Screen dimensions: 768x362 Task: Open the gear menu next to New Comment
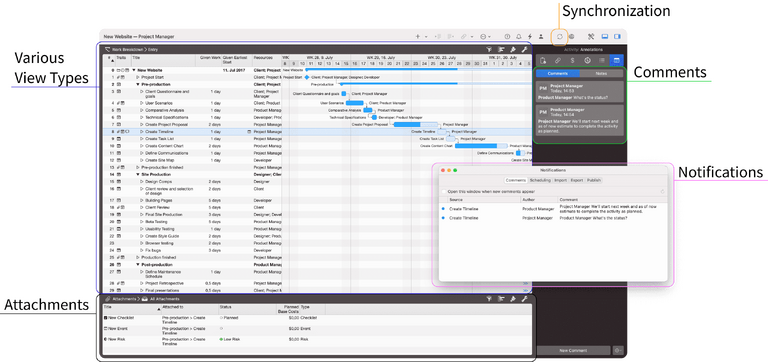618,351
